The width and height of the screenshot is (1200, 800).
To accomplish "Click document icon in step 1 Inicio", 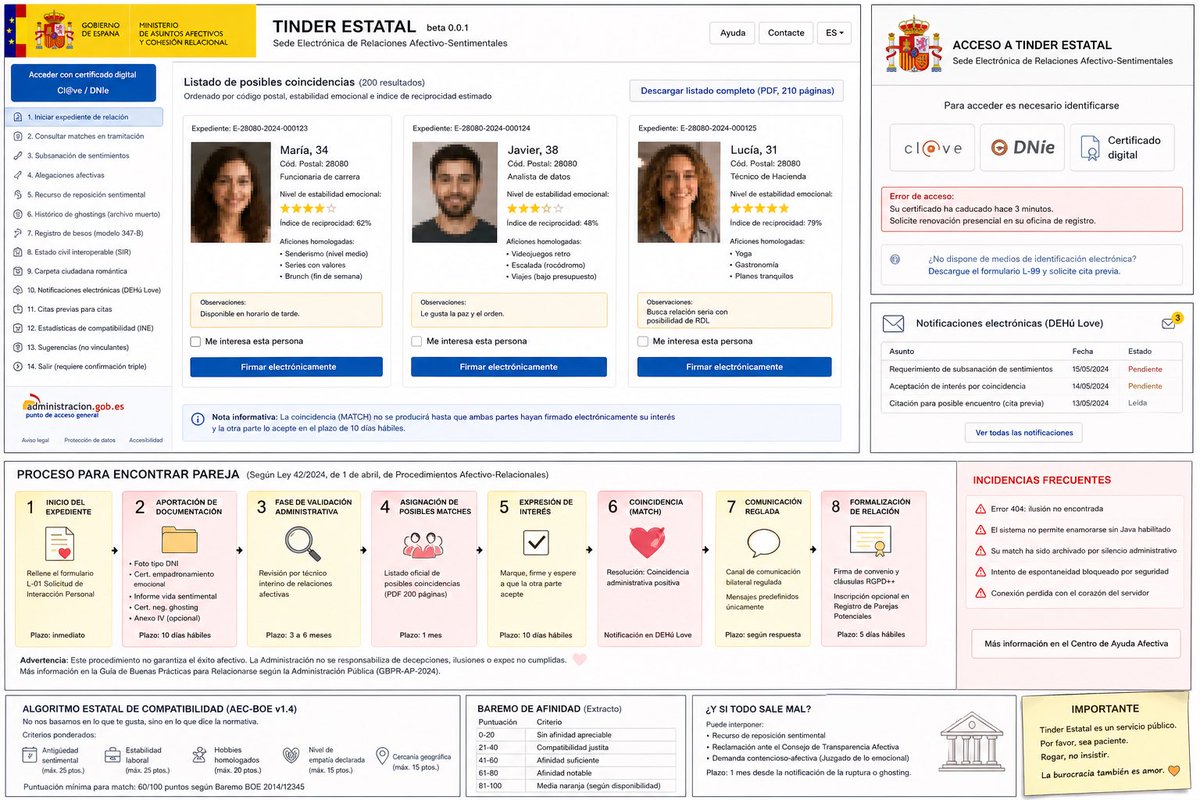I will (60, 545).
